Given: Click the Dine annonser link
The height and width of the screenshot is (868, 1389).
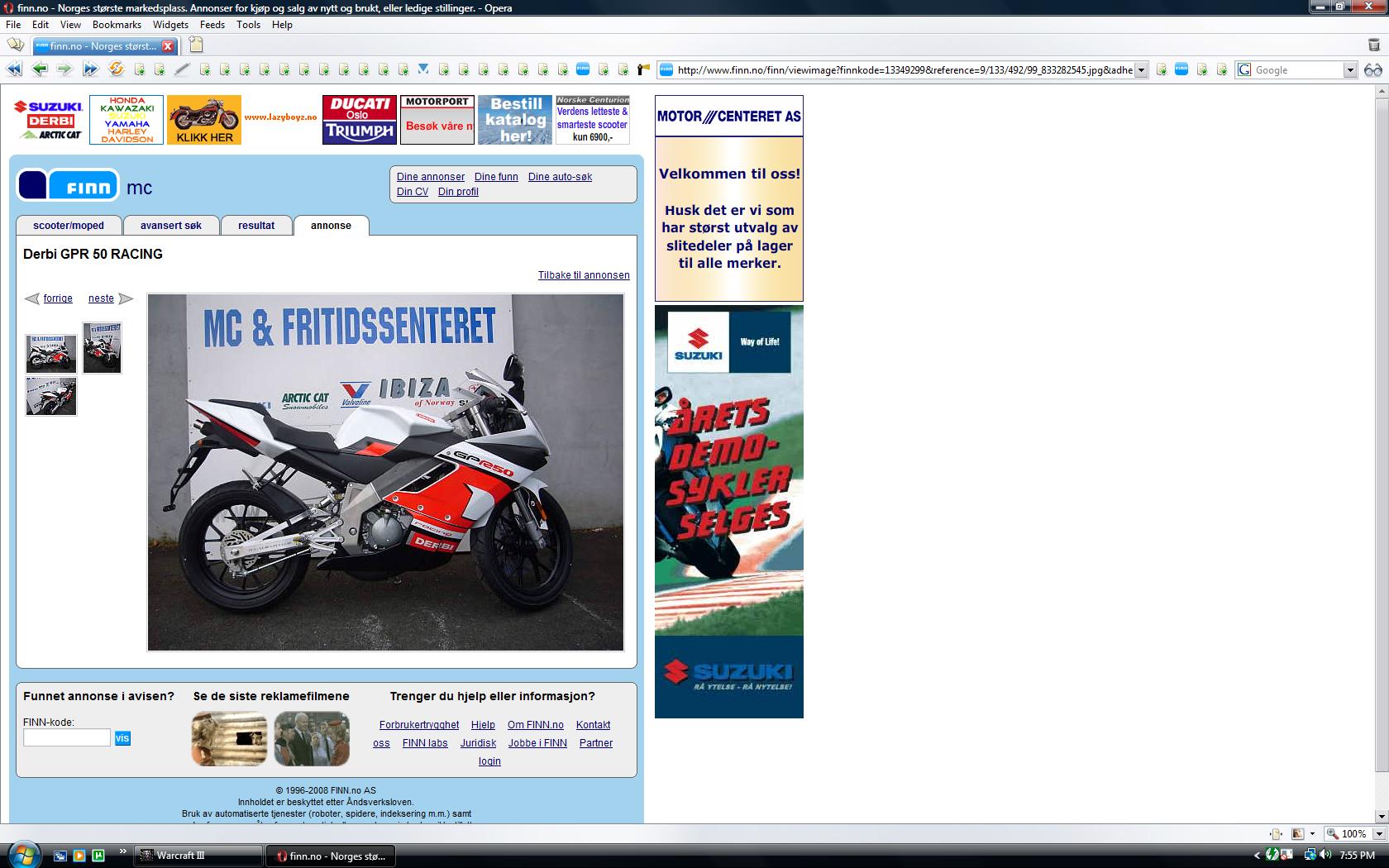Looking at the screenshot, I should 431,177.
